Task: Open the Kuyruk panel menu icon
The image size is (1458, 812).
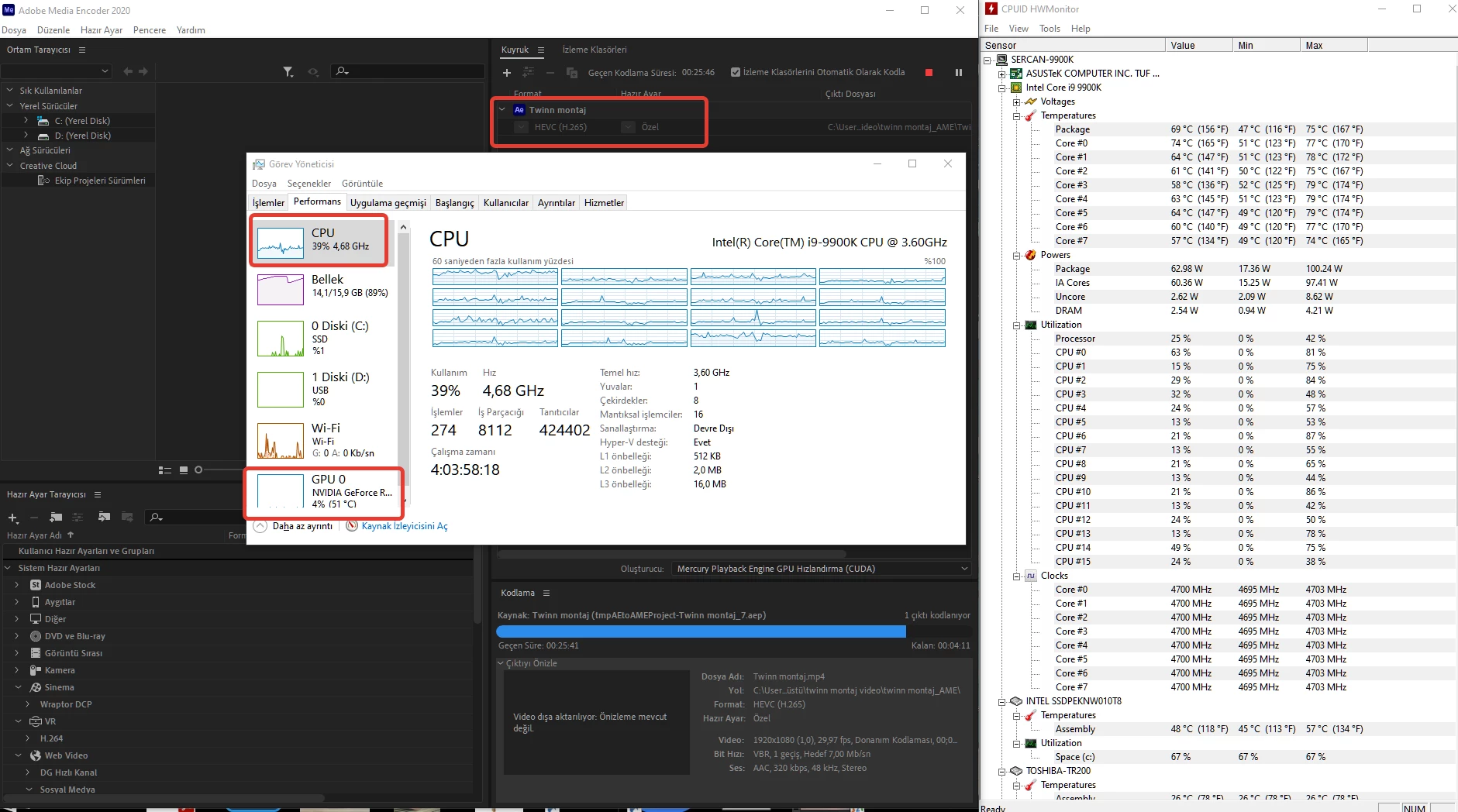Action: (541, 50)
